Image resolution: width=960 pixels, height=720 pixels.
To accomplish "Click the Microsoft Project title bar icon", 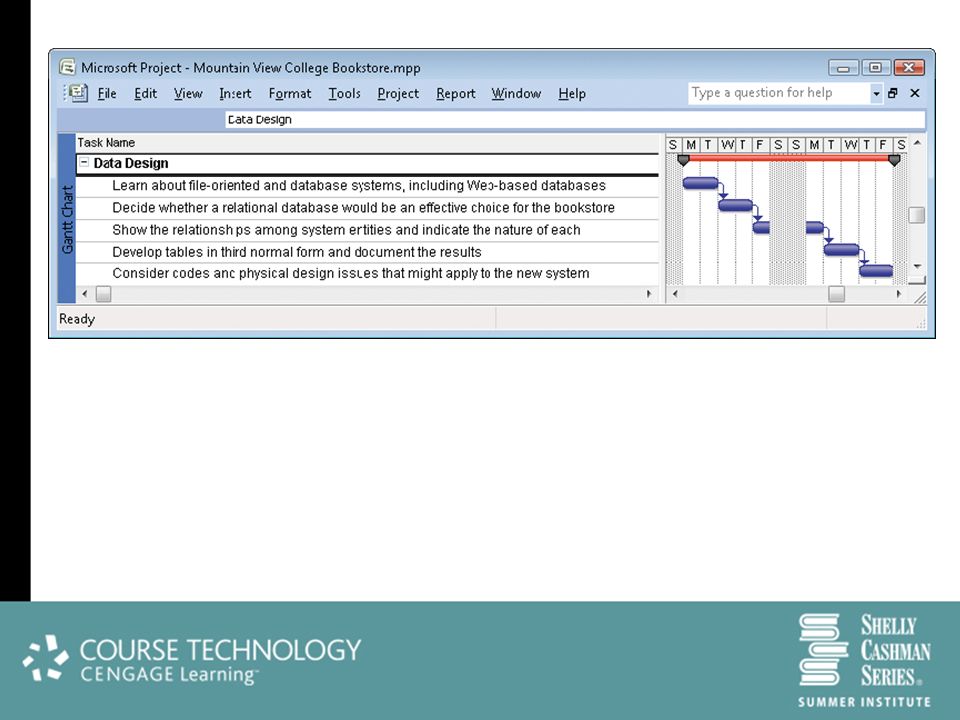I will point(67,67).
